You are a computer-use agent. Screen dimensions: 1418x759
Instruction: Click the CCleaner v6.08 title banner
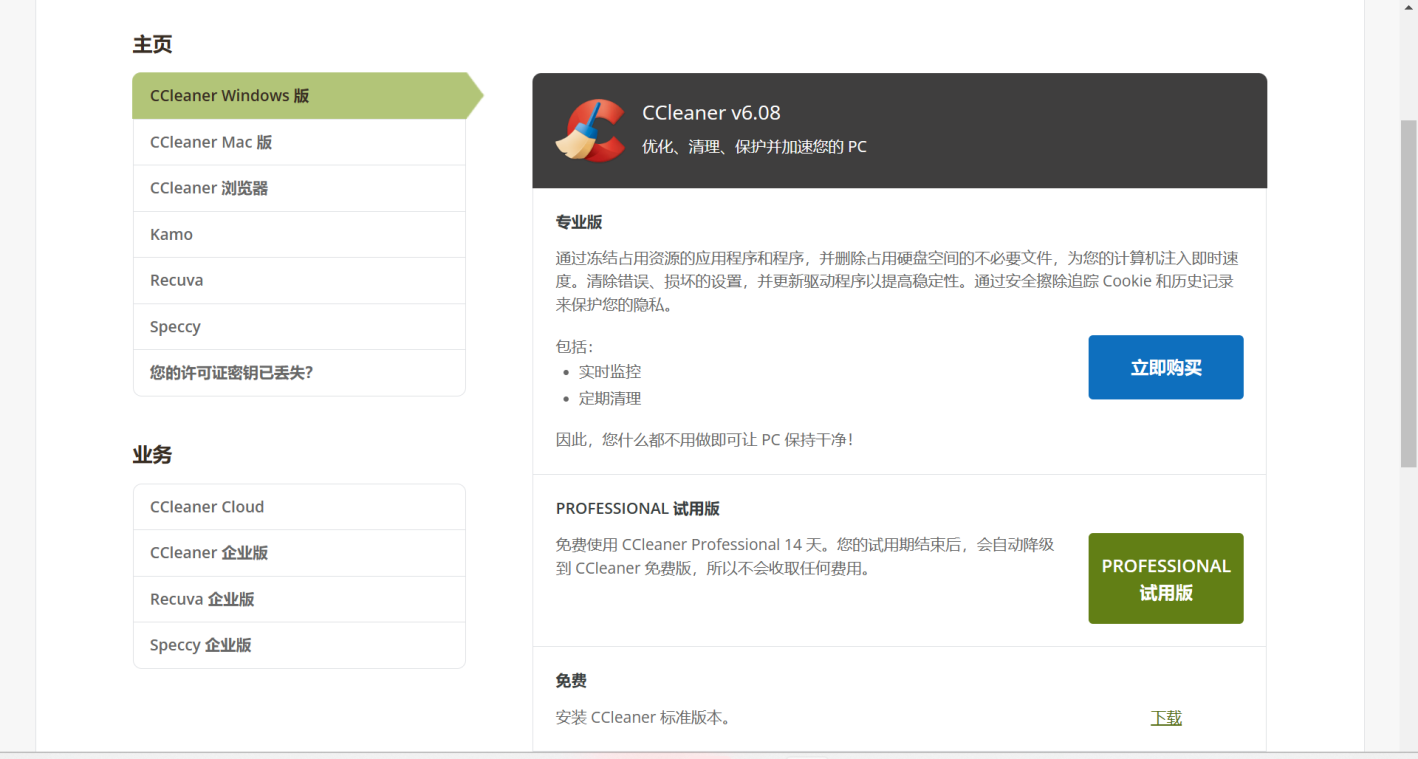point(711,113)
